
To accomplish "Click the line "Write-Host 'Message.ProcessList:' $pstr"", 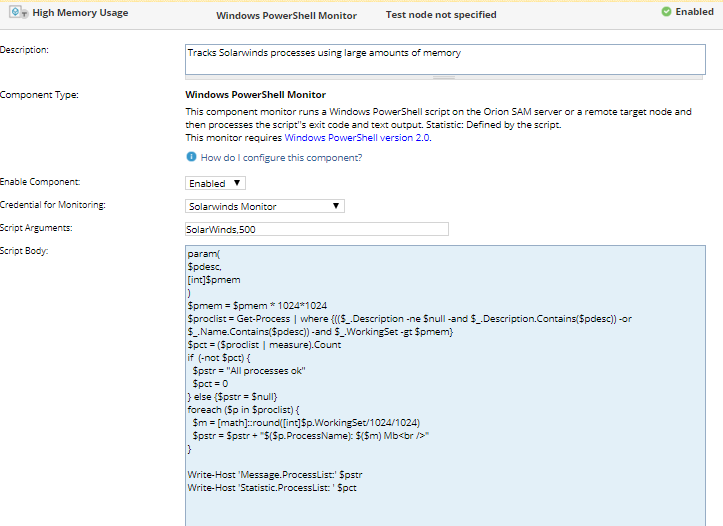I will [x=275, y=475].
